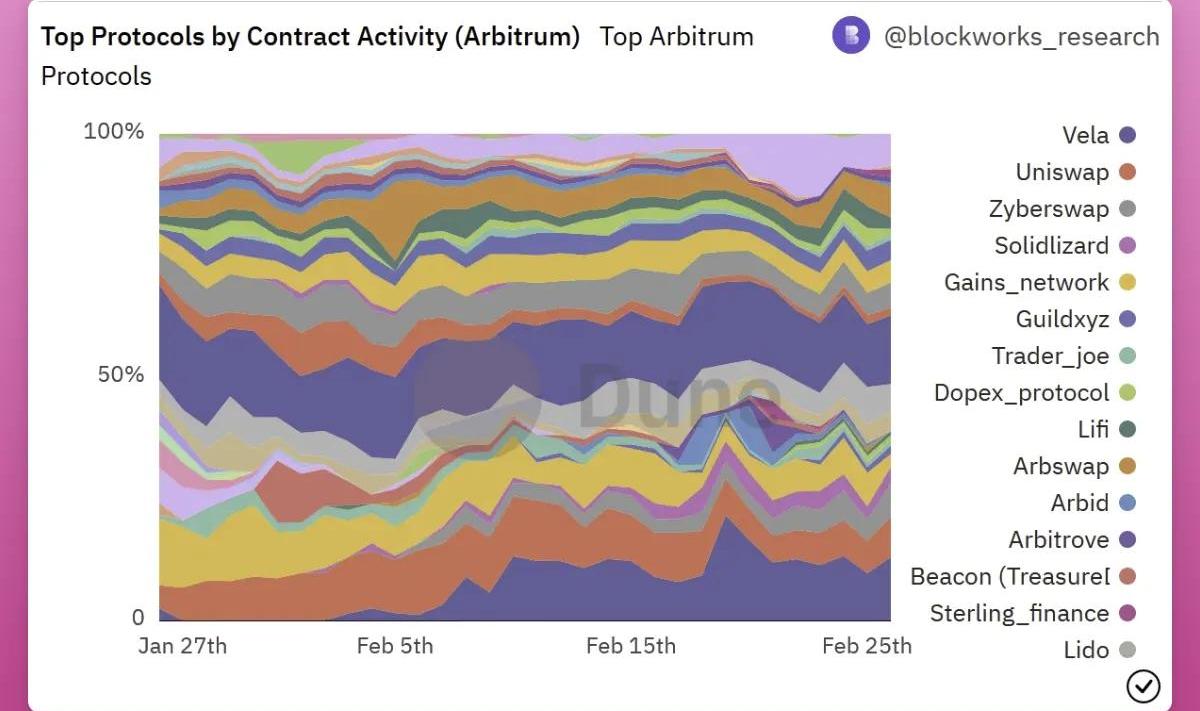Screen dimensions: 1200x711
Task: Click the Arbswap legend dot
Action: [x=1128, y=466]
